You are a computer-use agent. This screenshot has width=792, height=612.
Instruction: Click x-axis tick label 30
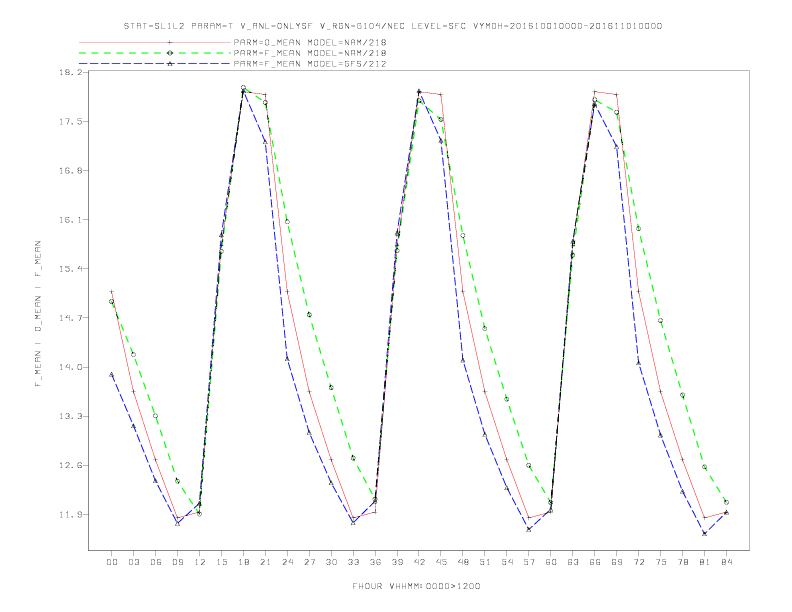pyautogui.click(x=331, y=562)
